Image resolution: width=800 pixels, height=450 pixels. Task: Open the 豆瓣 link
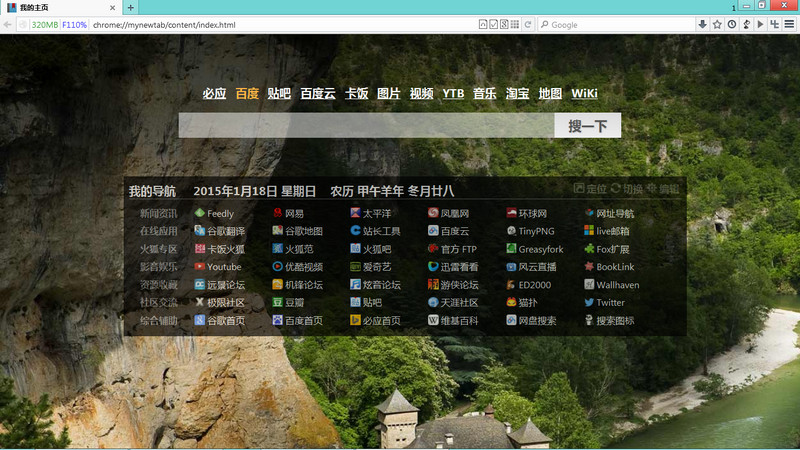tap(289, 303)
